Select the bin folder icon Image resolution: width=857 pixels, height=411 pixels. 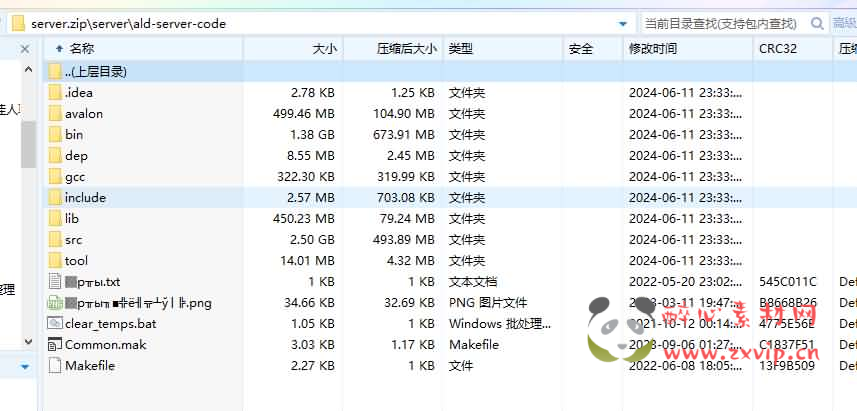pyautogui.click(x=55, y=134)
